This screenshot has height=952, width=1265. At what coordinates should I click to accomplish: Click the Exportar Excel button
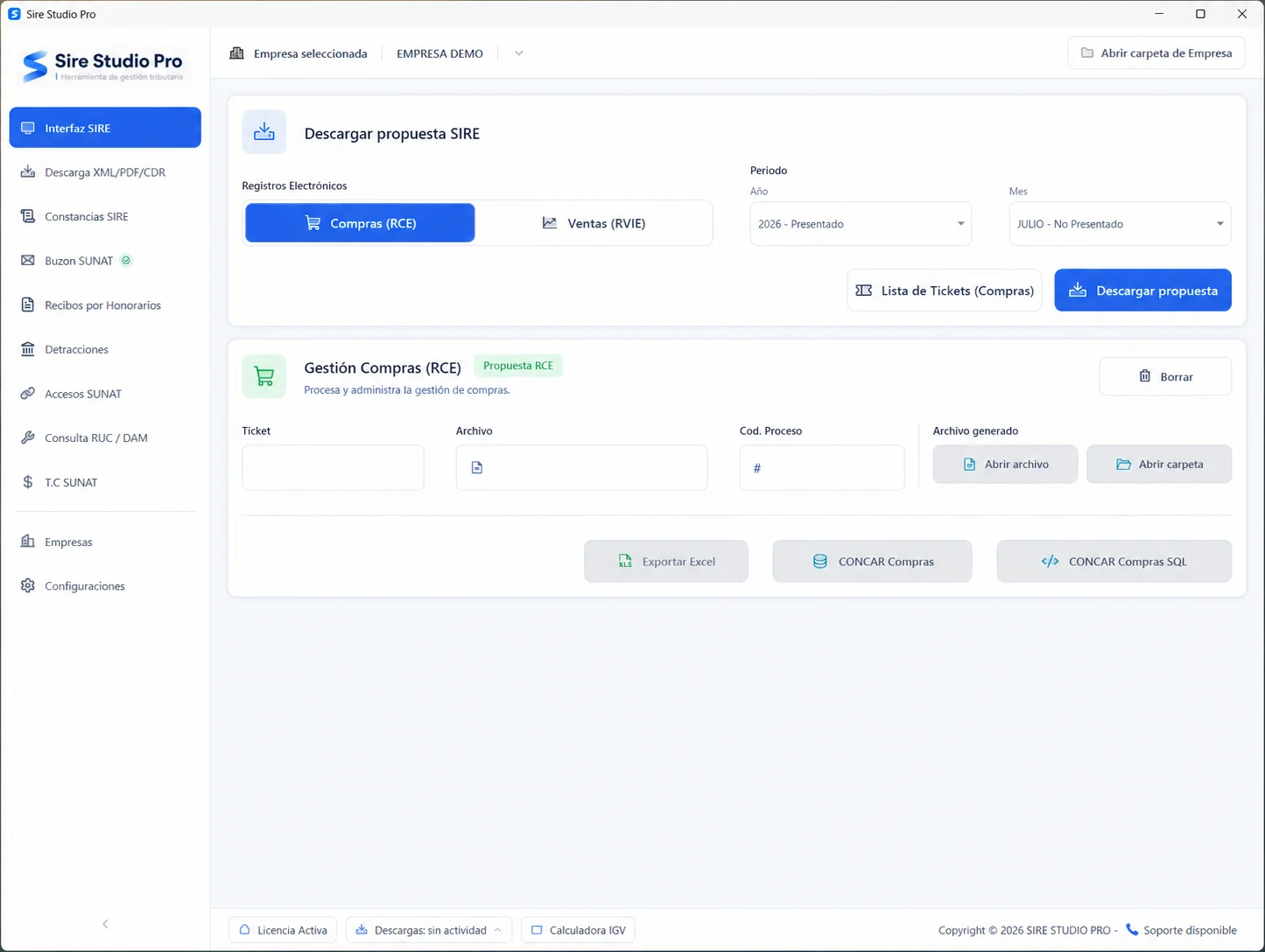tap(666, 562)
